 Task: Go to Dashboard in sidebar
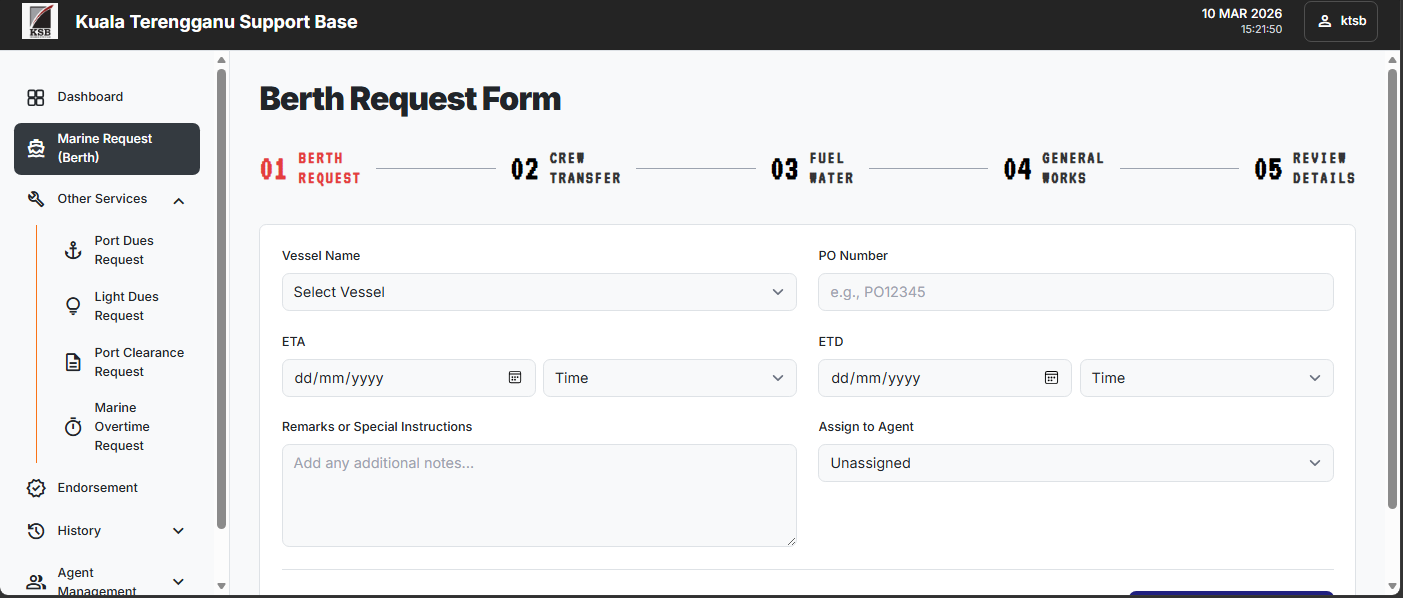(x=107, y=97)
